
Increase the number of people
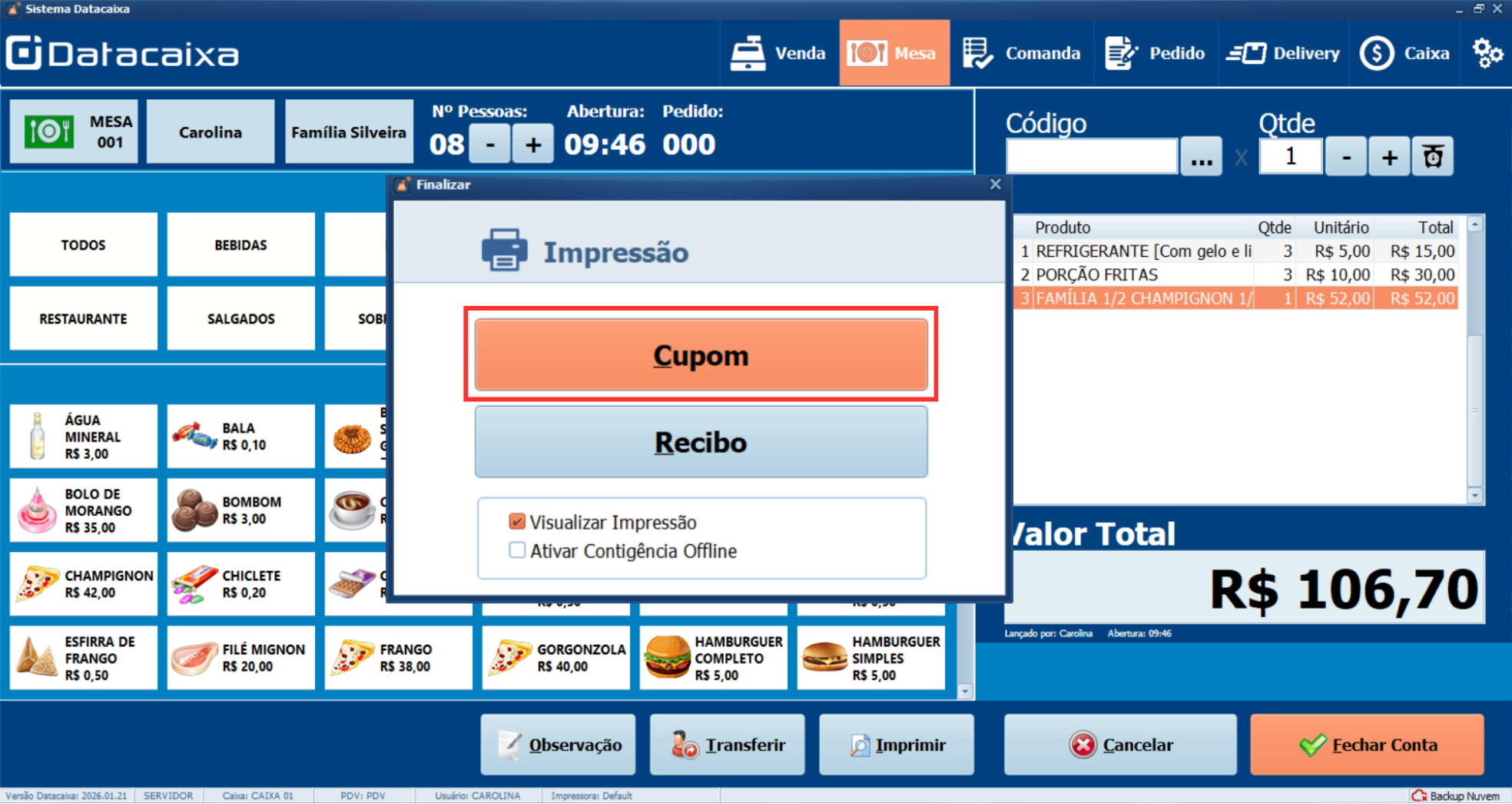tap(533, 144)
